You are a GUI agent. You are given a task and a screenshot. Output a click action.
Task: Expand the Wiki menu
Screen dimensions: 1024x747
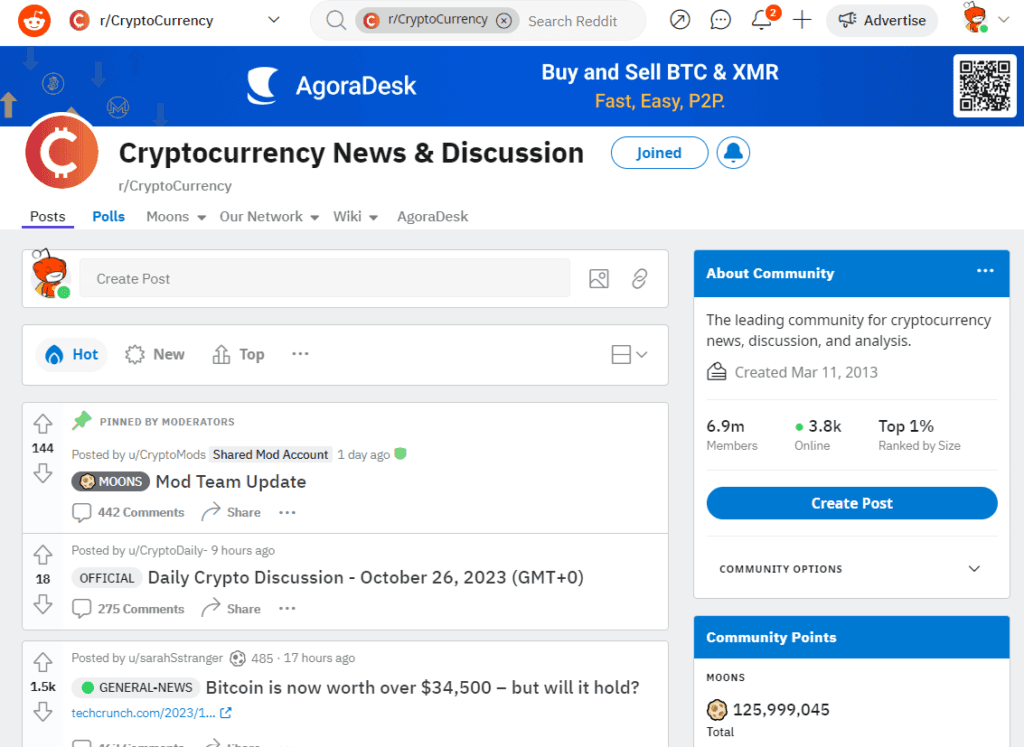(x=355, y=217)
